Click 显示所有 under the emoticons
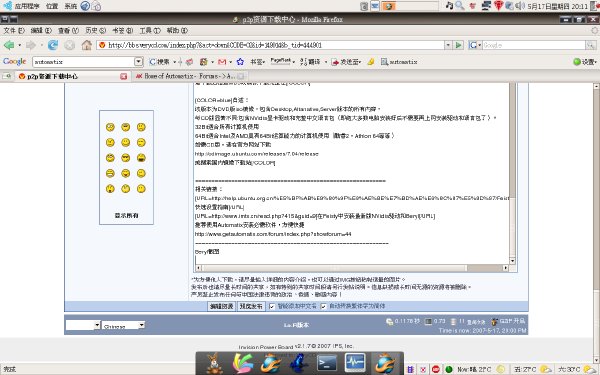The height and width of the screenshot is (375, 600). (127, 215)
